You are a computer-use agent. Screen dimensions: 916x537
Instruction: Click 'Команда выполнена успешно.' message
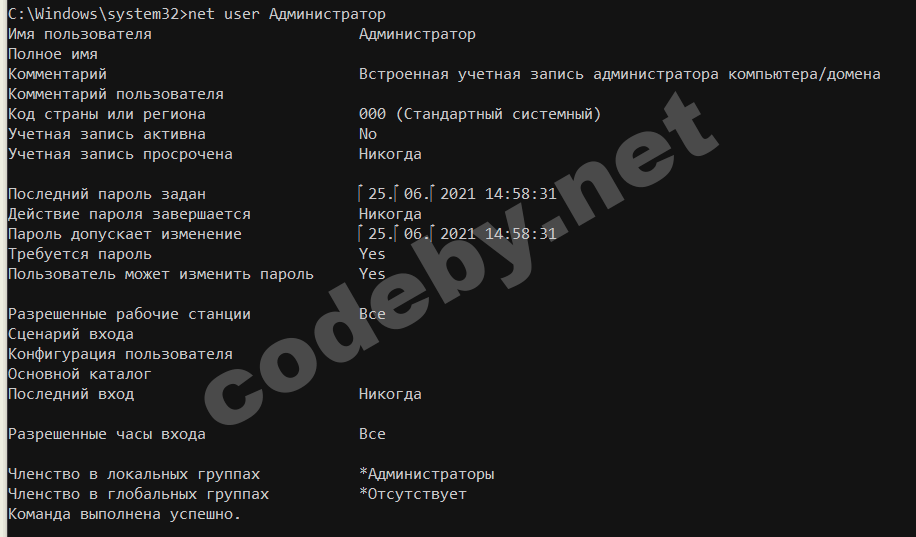(x=124, y=514)
